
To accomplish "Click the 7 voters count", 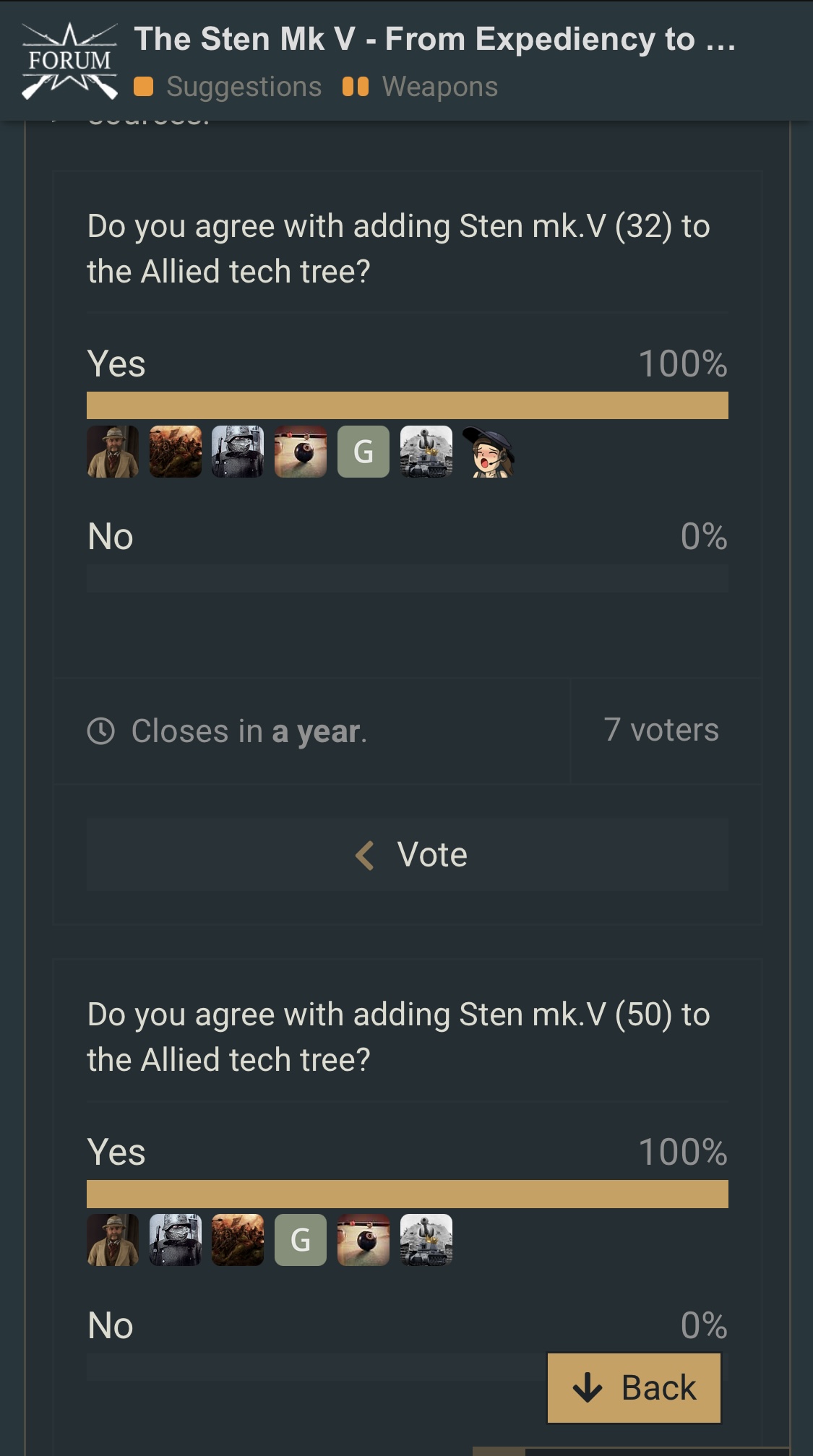I will (661, 730).
